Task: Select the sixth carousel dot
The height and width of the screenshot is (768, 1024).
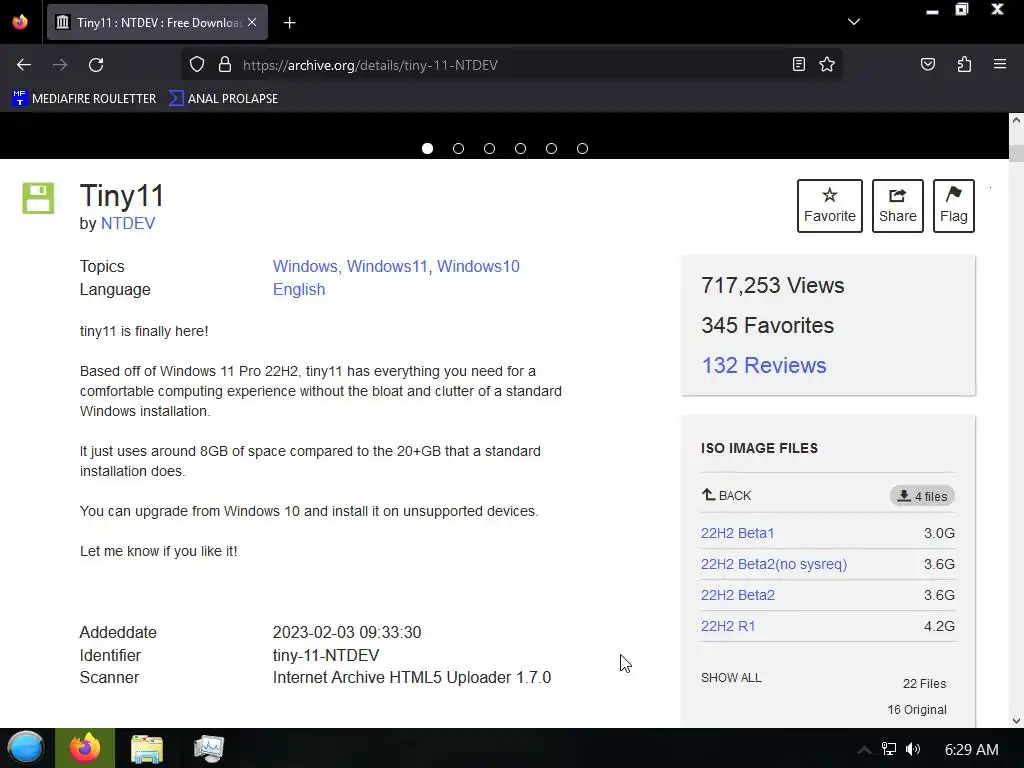Action: (583, 149)
